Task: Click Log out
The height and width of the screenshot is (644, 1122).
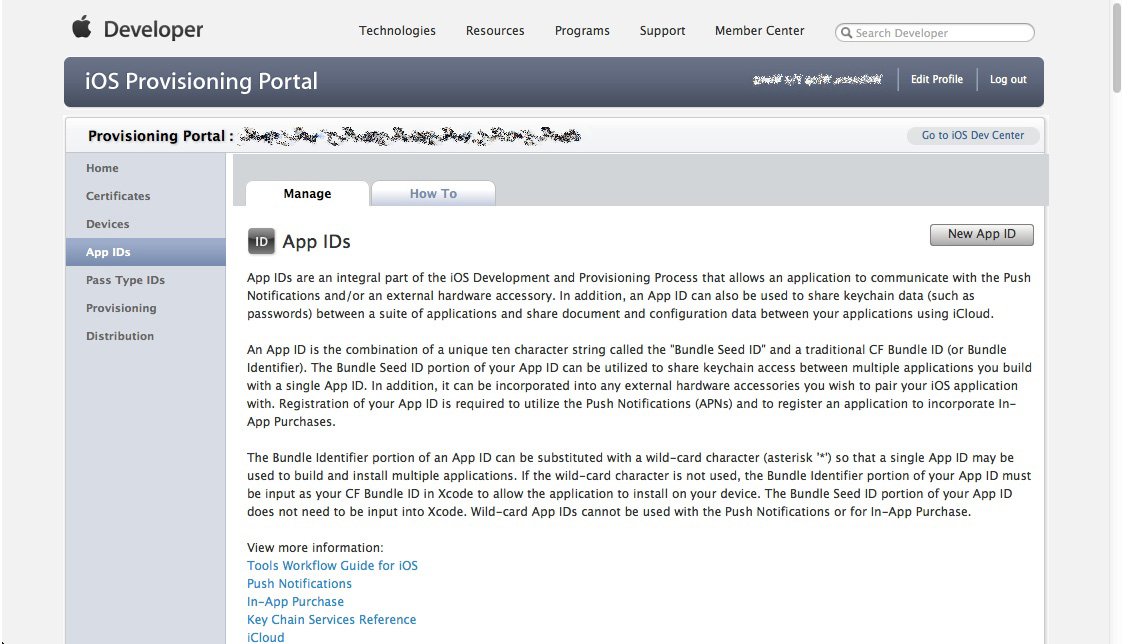Action: pyautogui.click(x=1008, y=79)
